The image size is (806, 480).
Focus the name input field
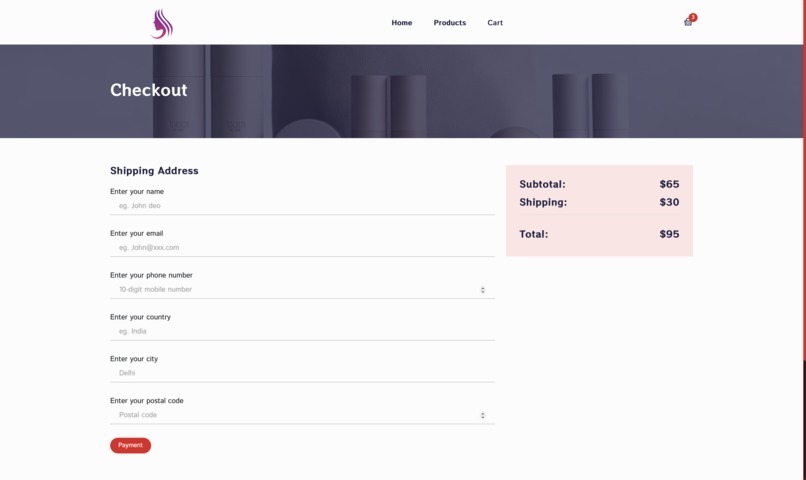(302, 206)
